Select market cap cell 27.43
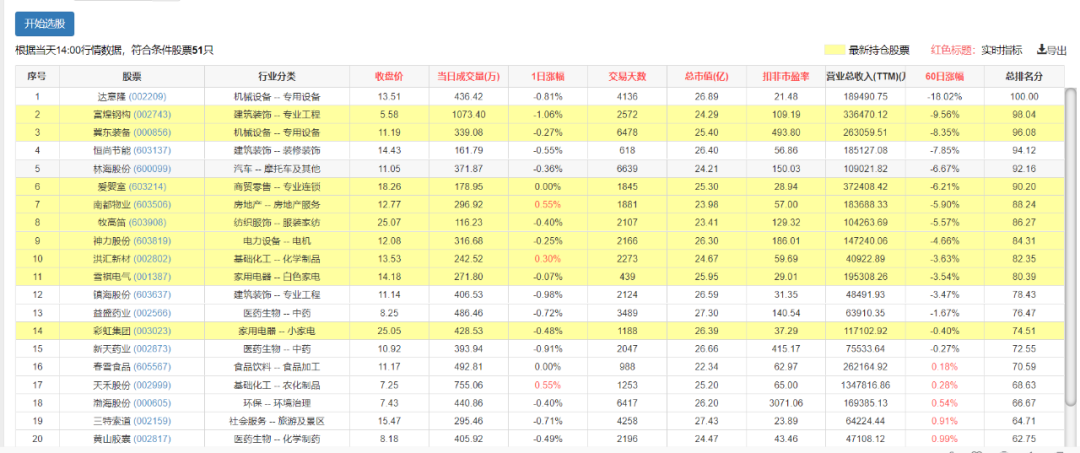The image size is (1080, 453). (707, 421)
